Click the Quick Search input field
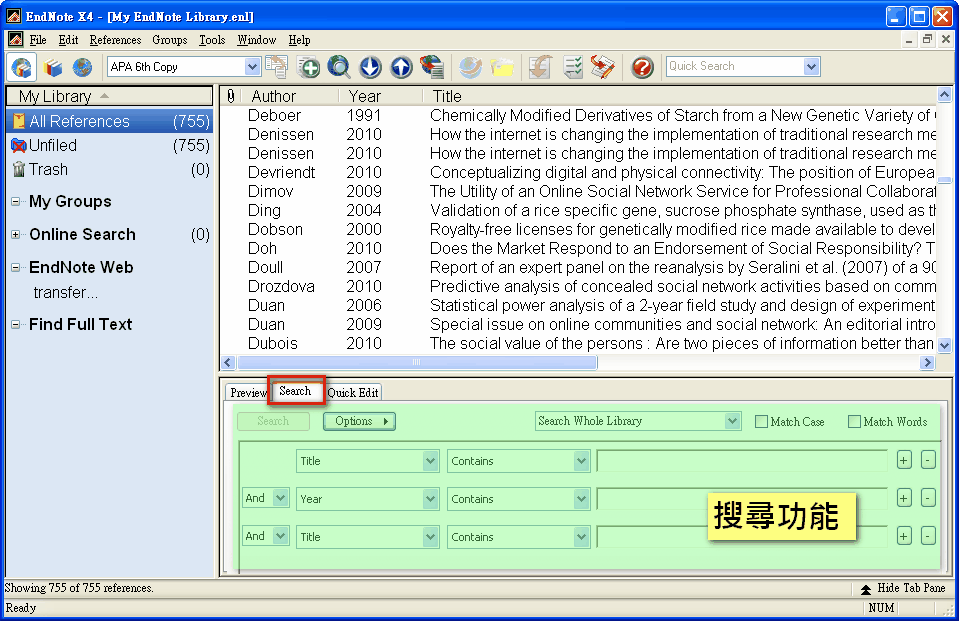Viewport: 959px width, 621px height. point(735,66)
